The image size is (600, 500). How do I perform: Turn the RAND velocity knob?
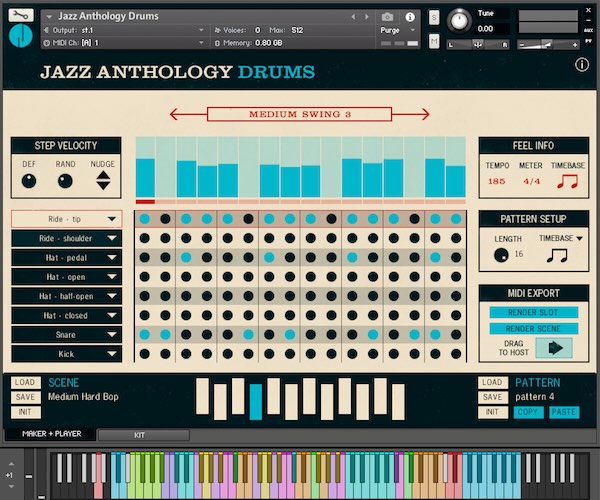coord(65,181)
